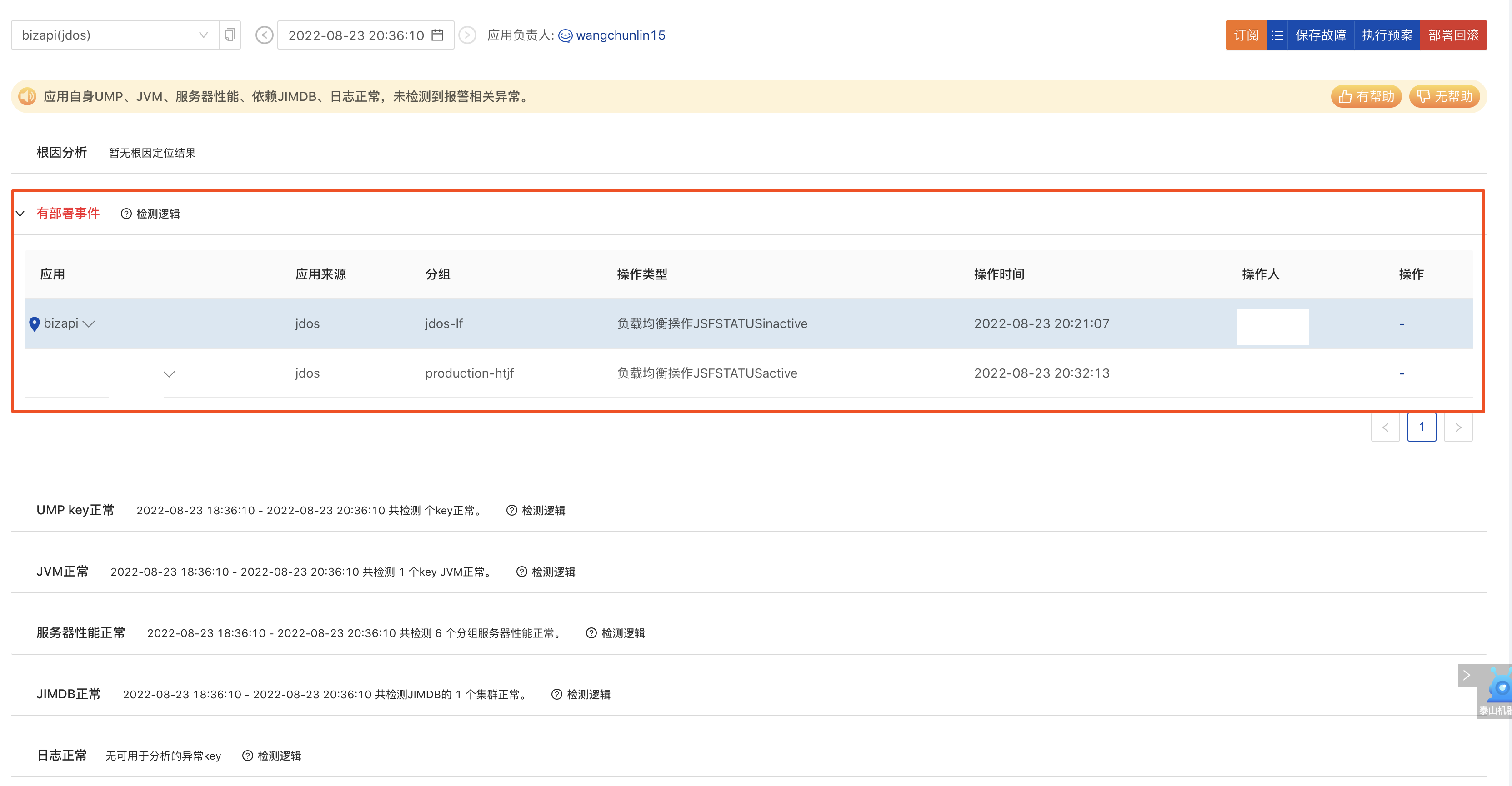This screenshot has width=1512, height=786.
Task: Click the location pin icon beside bizapi
Action: coord(35,324)
